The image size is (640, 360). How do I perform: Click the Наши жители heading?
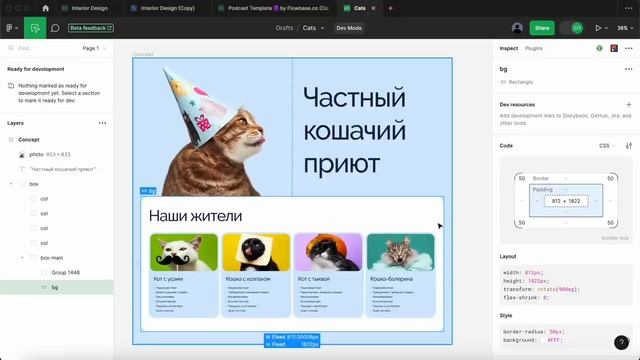tap(195, 216)
